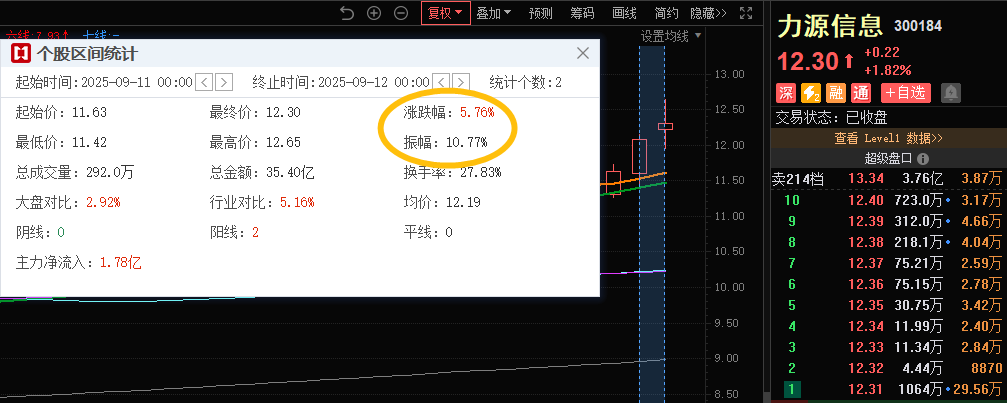Click the 深 exchange badge

[786, 93]
